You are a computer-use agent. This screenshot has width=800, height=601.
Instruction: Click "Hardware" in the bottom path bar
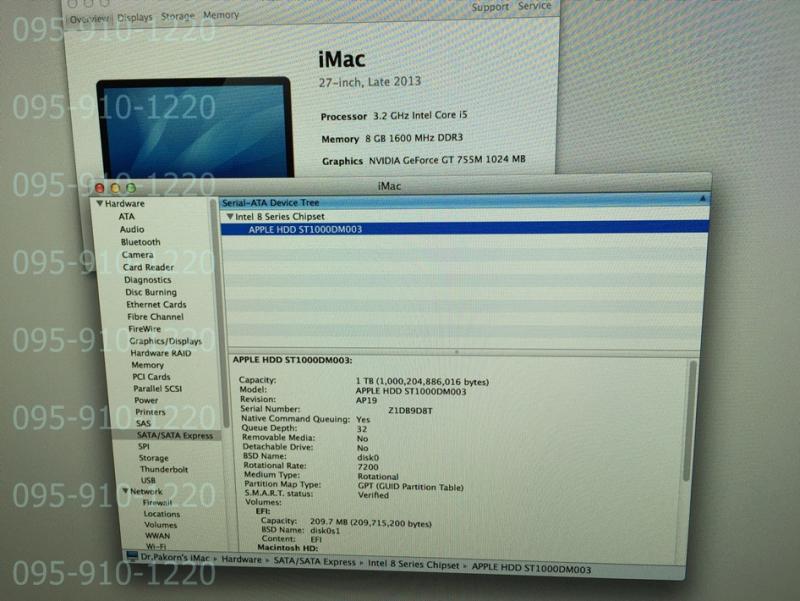241,560
